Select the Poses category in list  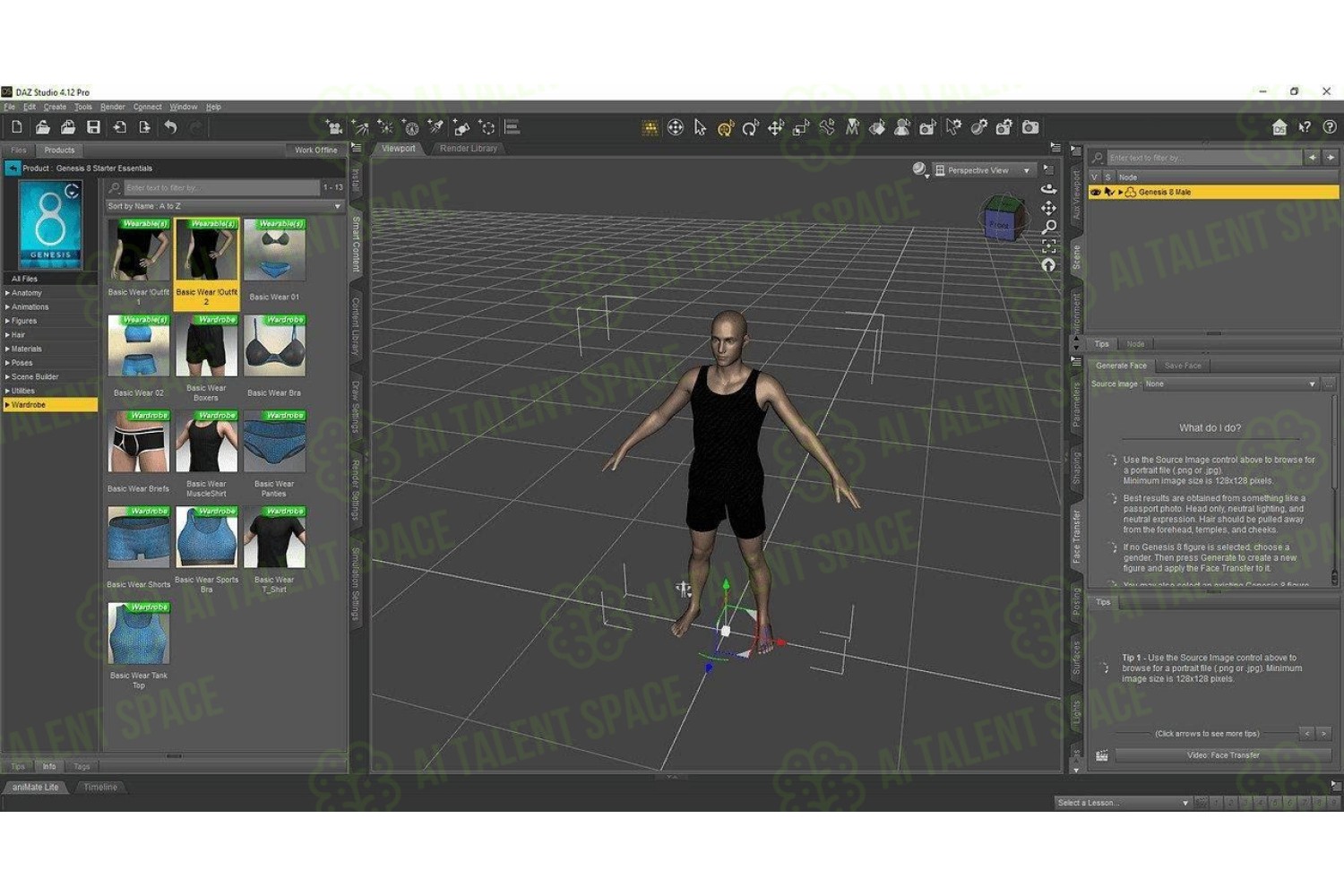click(x=22, y=363)
